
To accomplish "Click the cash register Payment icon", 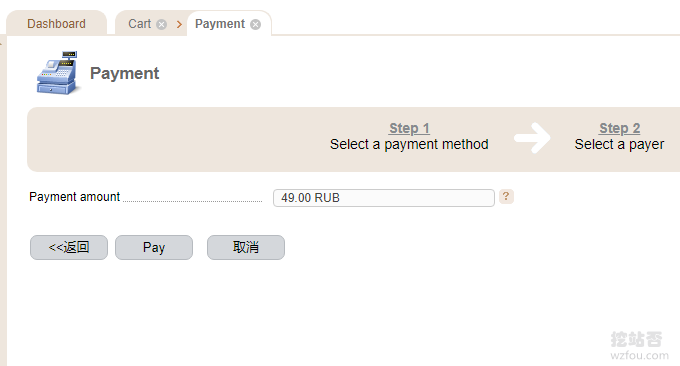I will (x=58, y=73).
